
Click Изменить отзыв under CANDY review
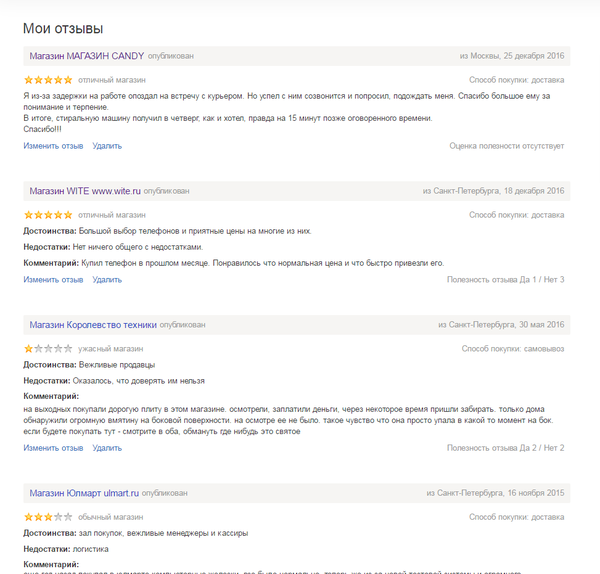tap(53, 146)
